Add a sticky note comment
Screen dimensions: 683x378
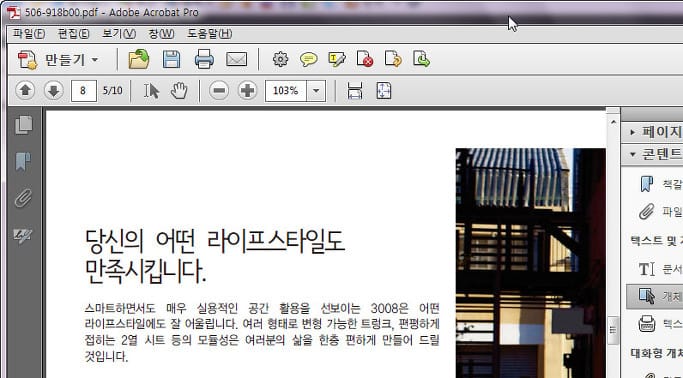308,59
